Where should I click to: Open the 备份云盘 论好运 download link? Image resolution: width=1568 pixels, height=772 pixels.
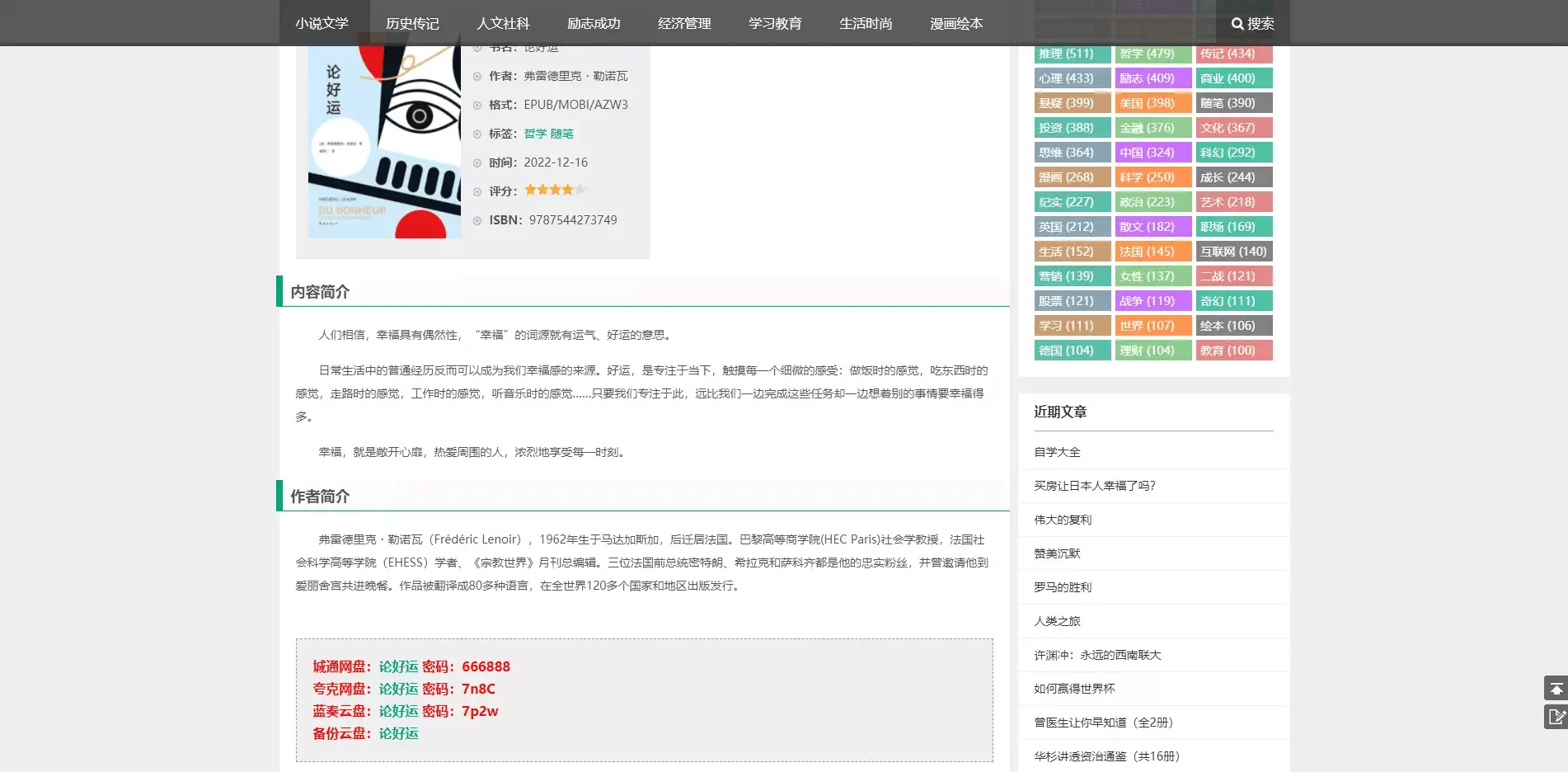click(398, 733)
